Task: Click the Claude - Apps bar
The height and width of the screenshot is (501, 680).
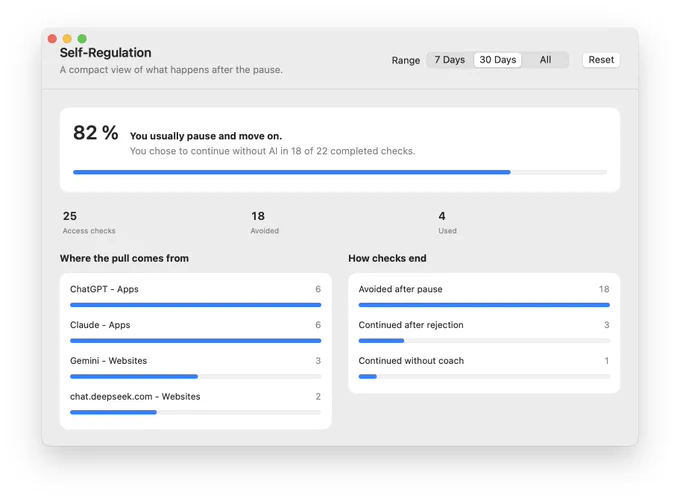Action: 196,341
